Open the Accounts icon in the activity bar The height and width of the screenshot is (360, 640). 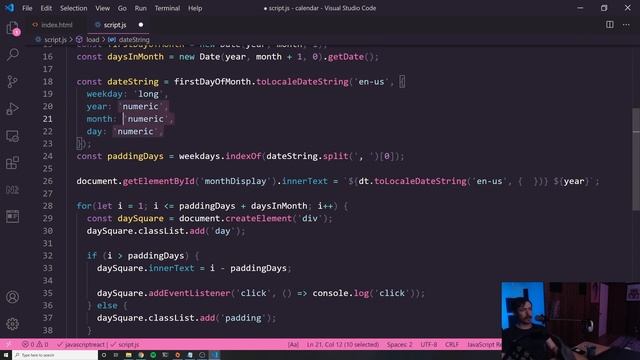[13, 297]
